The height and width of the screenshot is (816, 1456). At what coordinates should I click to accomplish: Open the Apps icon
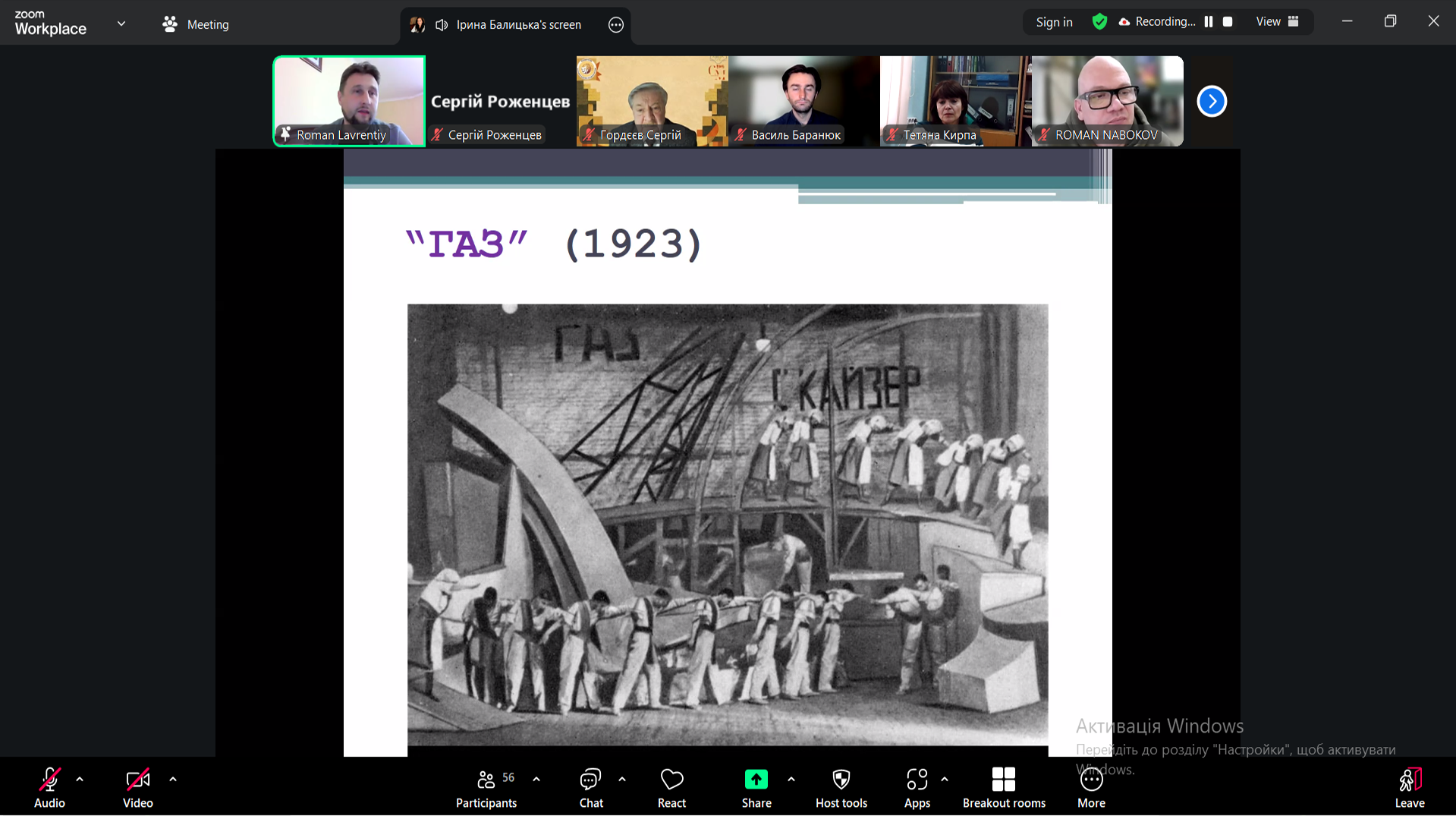(x=917, y=780)
